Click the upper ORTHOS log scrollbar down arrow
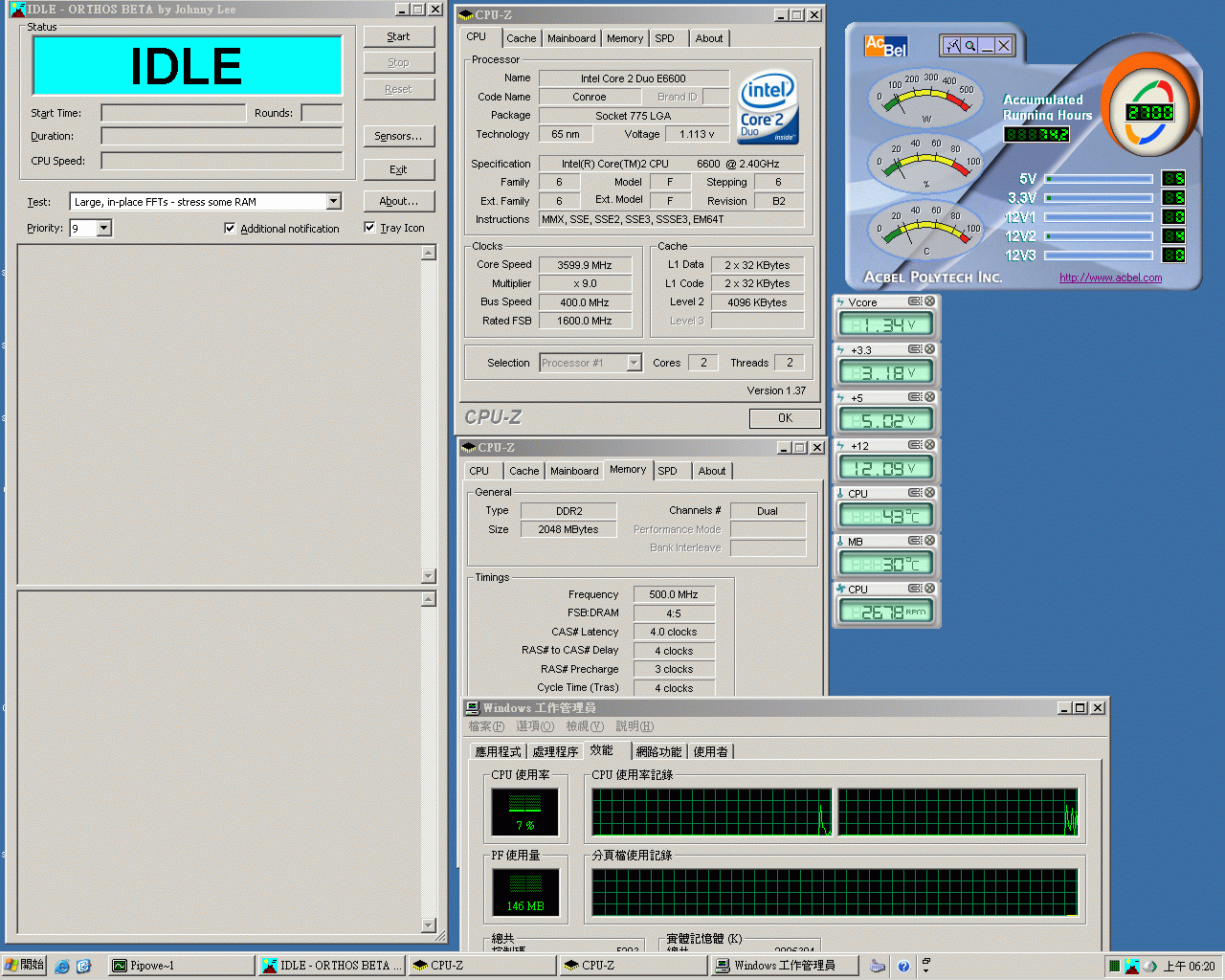The image size is (1225, 980). pos(429,576)
